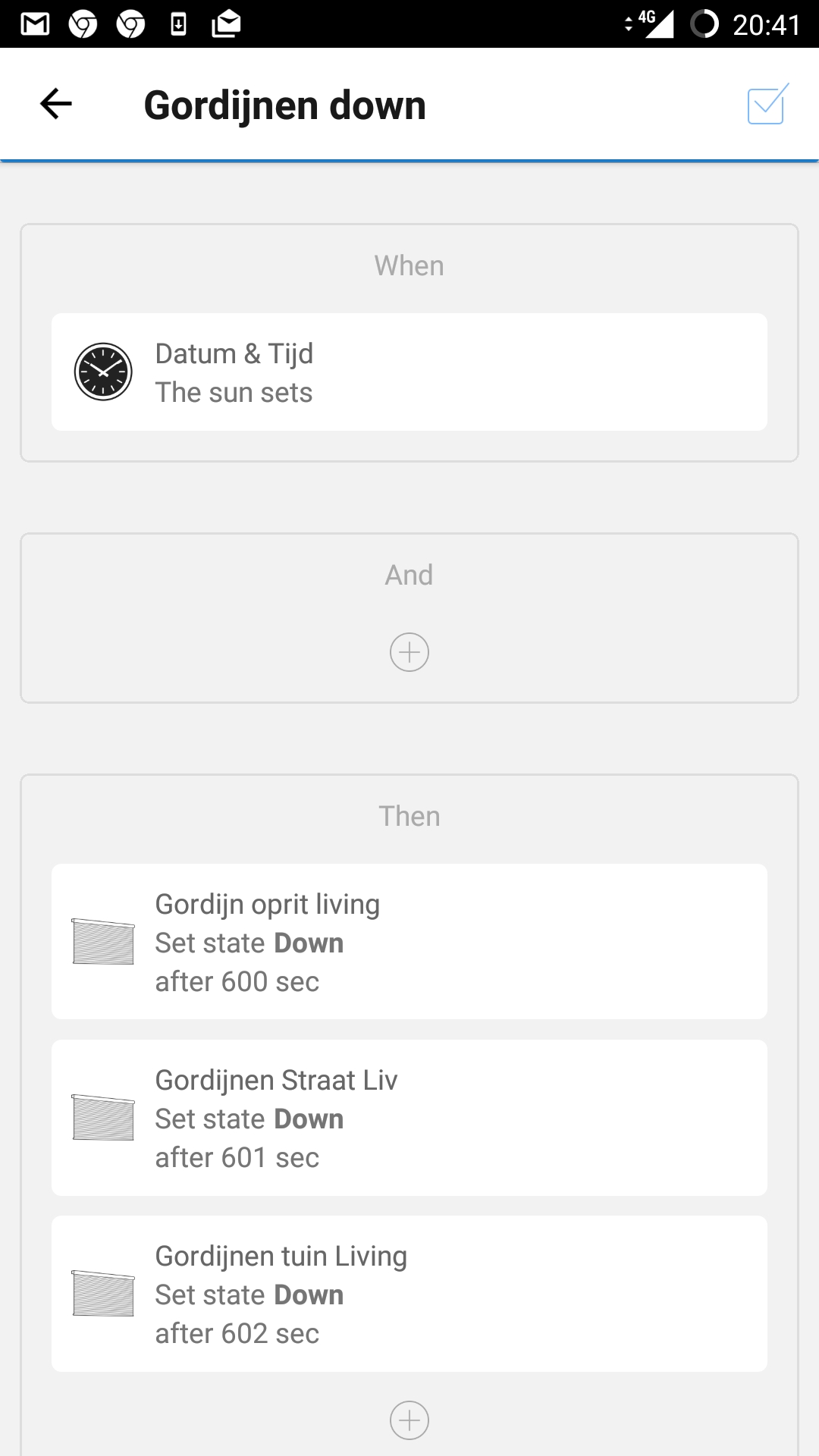This screenshot has width=819, height=1456.
Task: Click the clock icon for Datum & Tijd
Action: pyautogui.click(x=103, y=372)
